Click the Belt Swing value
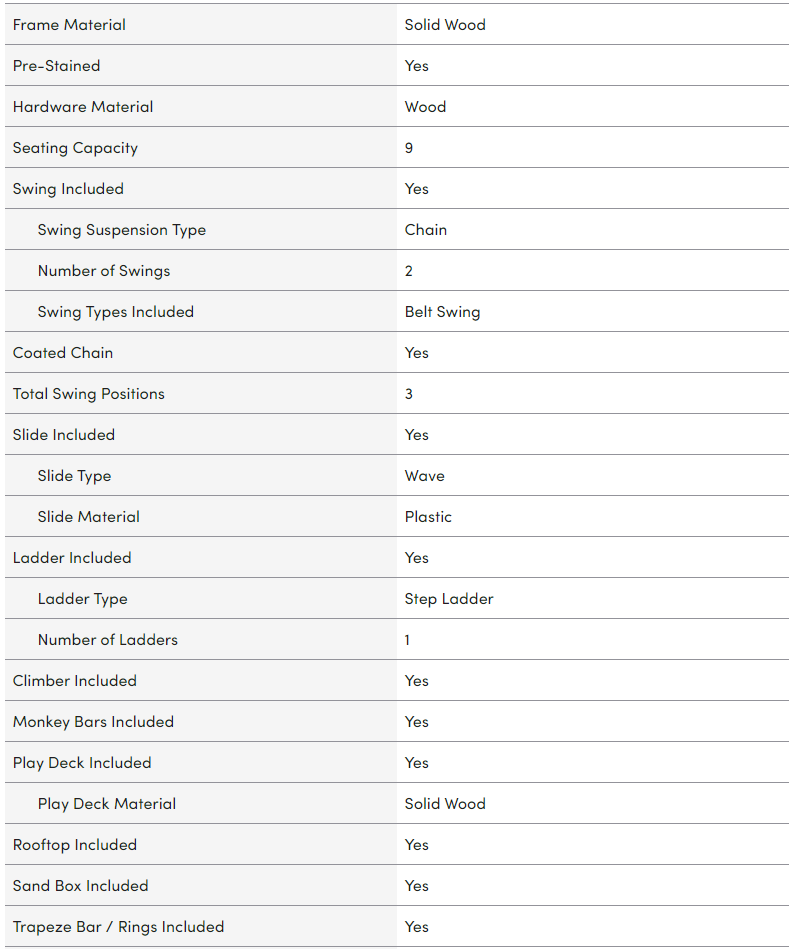797x949 pixels. 442,312
